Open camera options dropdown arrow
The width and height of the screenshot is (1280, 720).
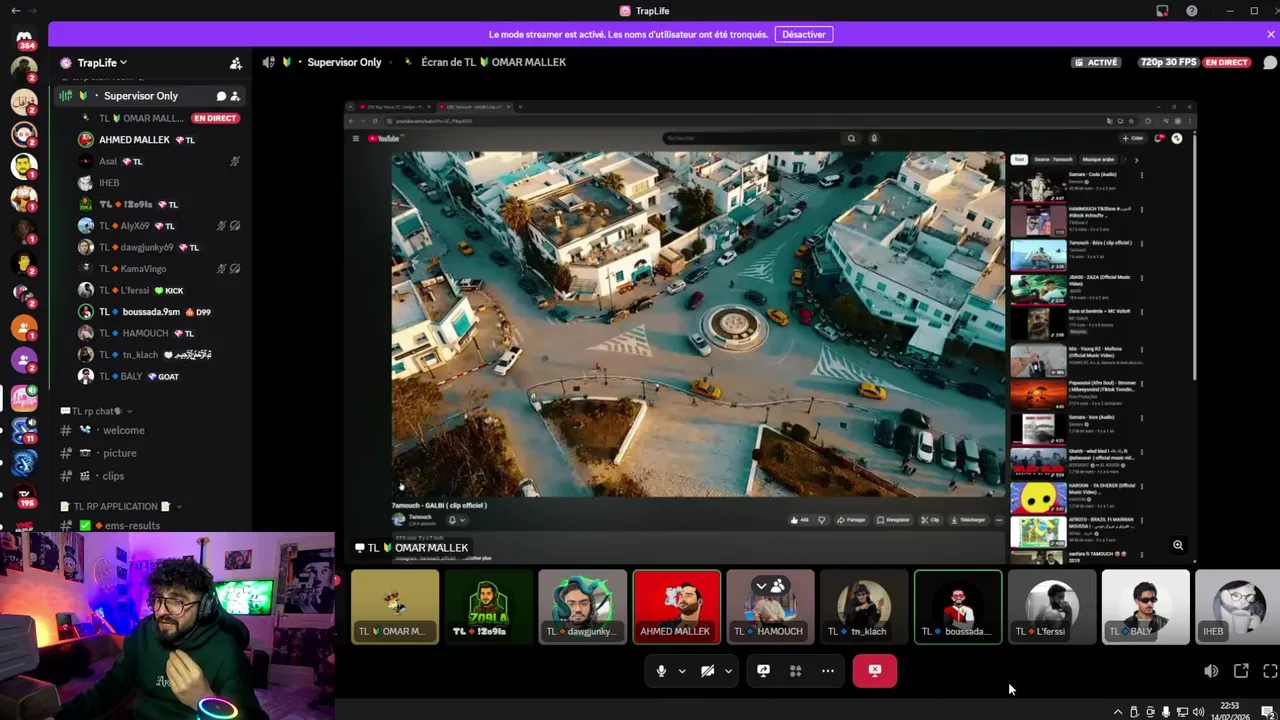pos(728,671)
